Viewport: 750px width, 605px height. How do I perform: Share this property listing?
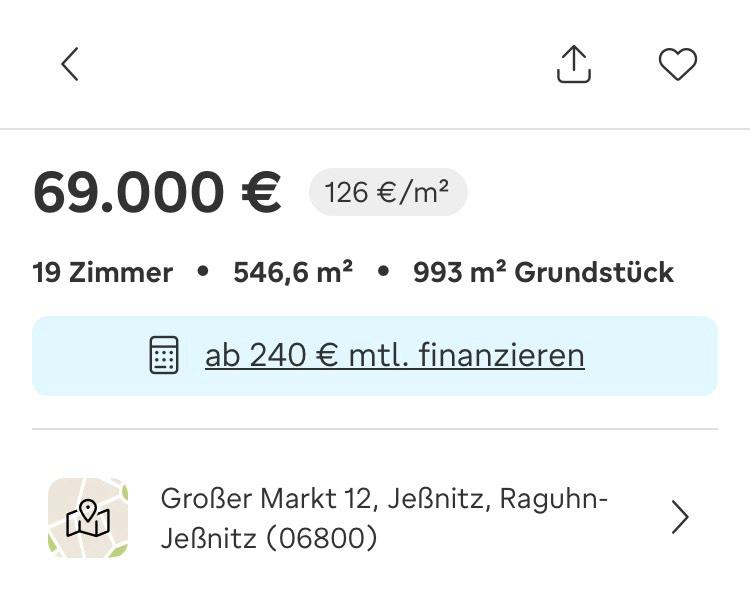(574, 65)
